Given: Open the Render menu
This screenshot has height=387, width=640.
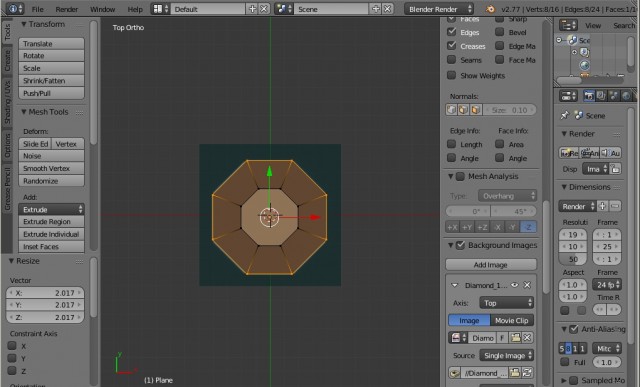Looking at the screenshot, I should pyautogui.click(x=67, y=9).
